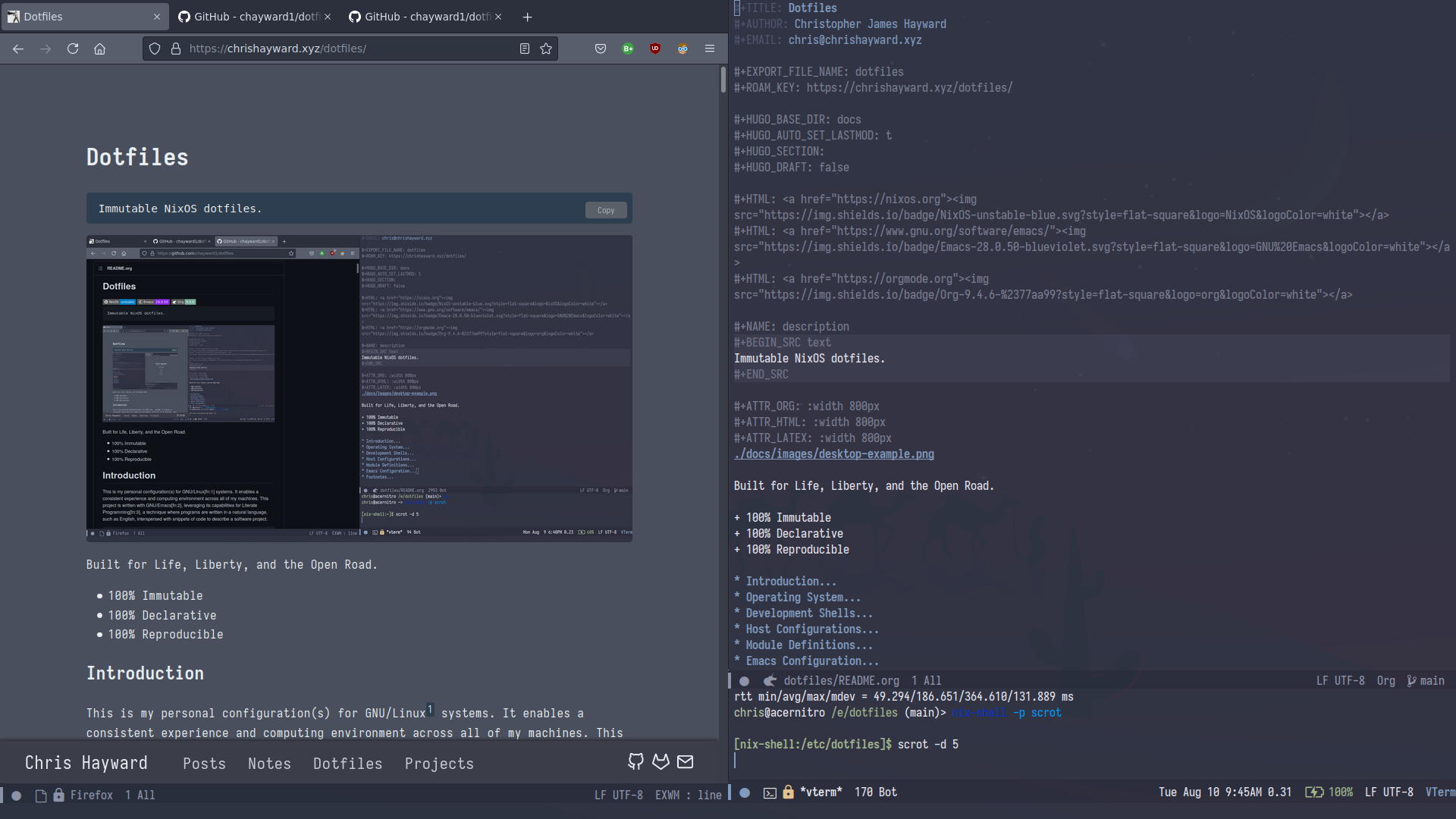Click the vterm mode indicator in status bar
This screenshot has height=819, width=1456.
coord(1440,791)
